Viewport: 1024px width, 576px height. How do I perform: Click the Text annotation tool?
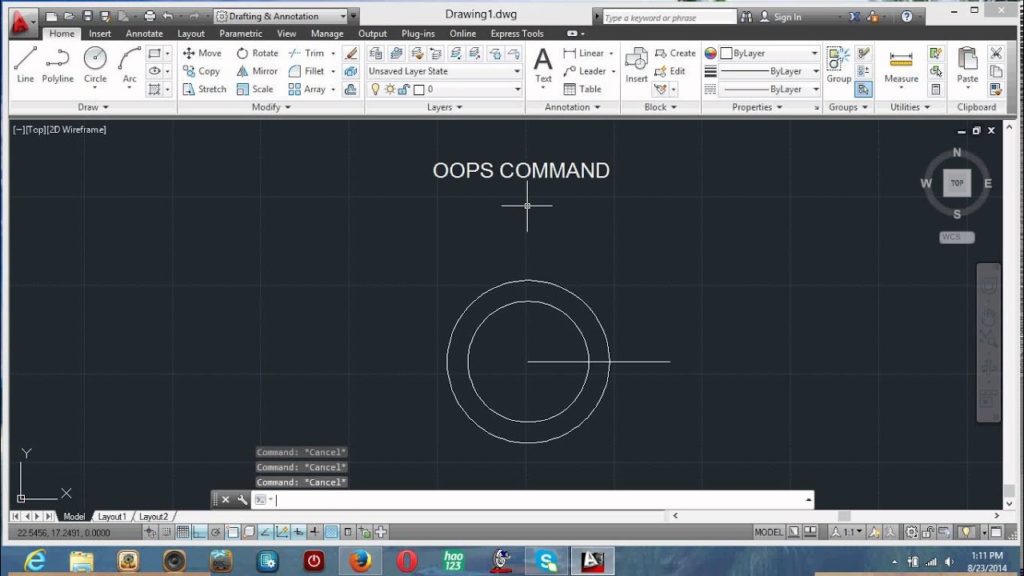click(x=543, y=64)
